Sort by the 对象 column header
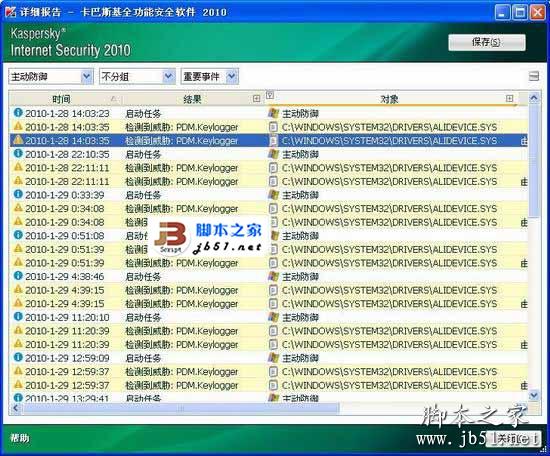 tap(389, 99)
